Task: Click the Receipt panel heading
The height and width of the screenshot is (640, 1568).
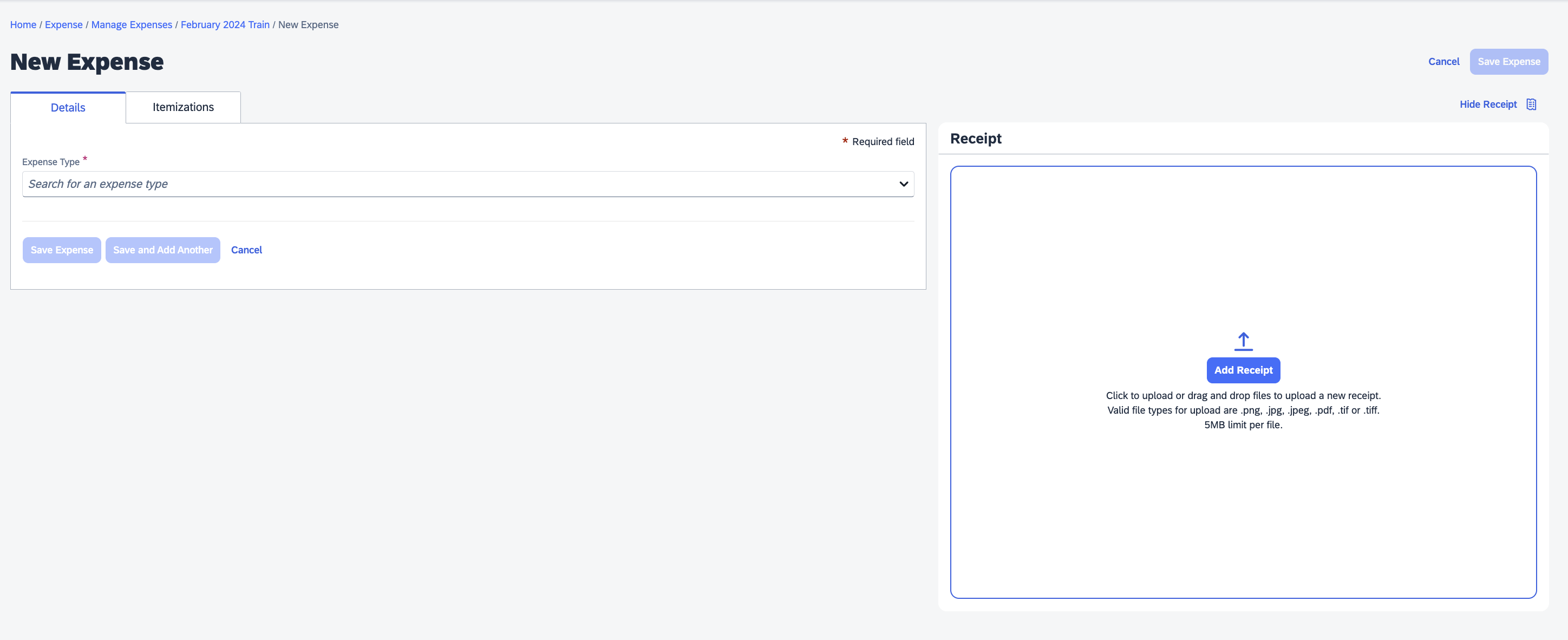Action: pyautogui.click(x=975, y=138)
